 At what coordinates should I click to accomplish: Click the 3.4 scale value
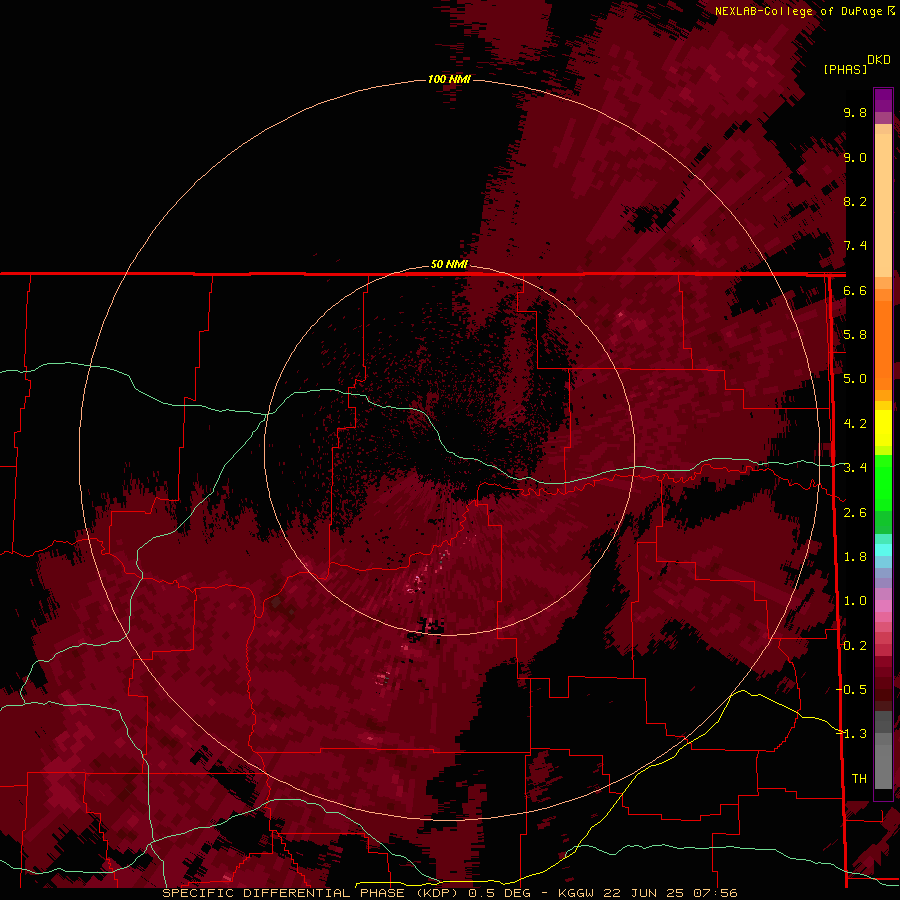click(855, 468)
